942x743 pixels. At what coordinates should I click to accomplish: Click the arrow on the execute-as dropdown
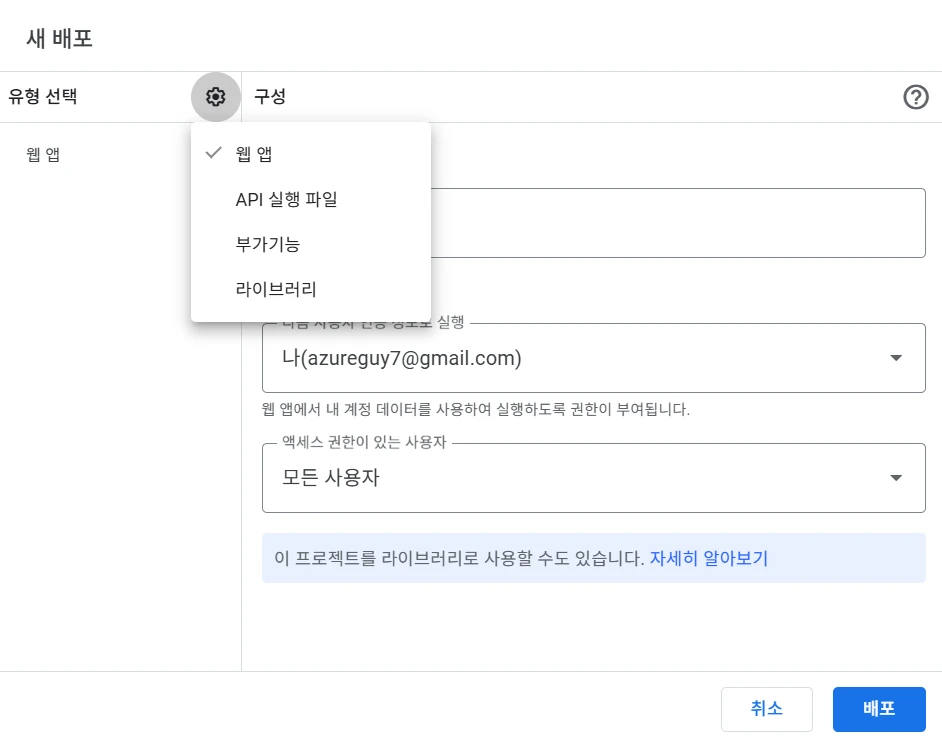pos(895,358)
